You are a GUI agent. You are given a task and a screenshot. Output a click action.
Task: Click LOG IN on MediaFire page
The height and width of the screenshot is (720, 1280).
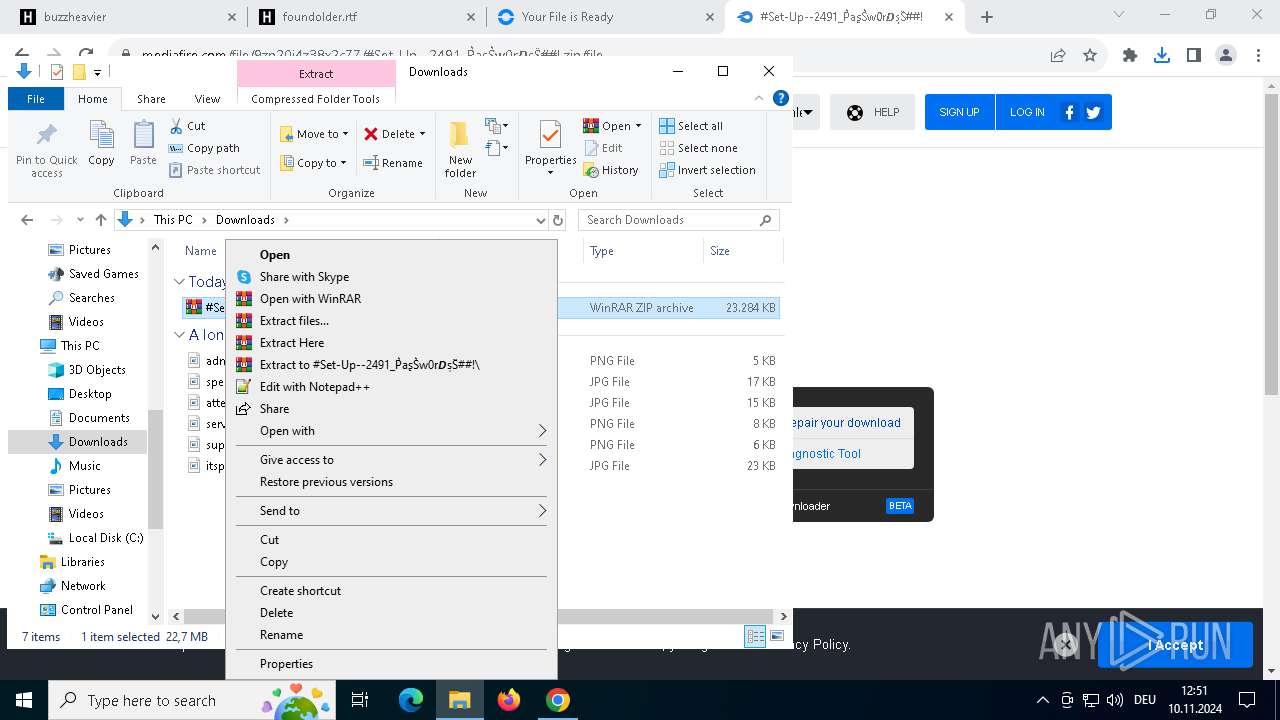pyautogui.click(x=1027, y=112)
